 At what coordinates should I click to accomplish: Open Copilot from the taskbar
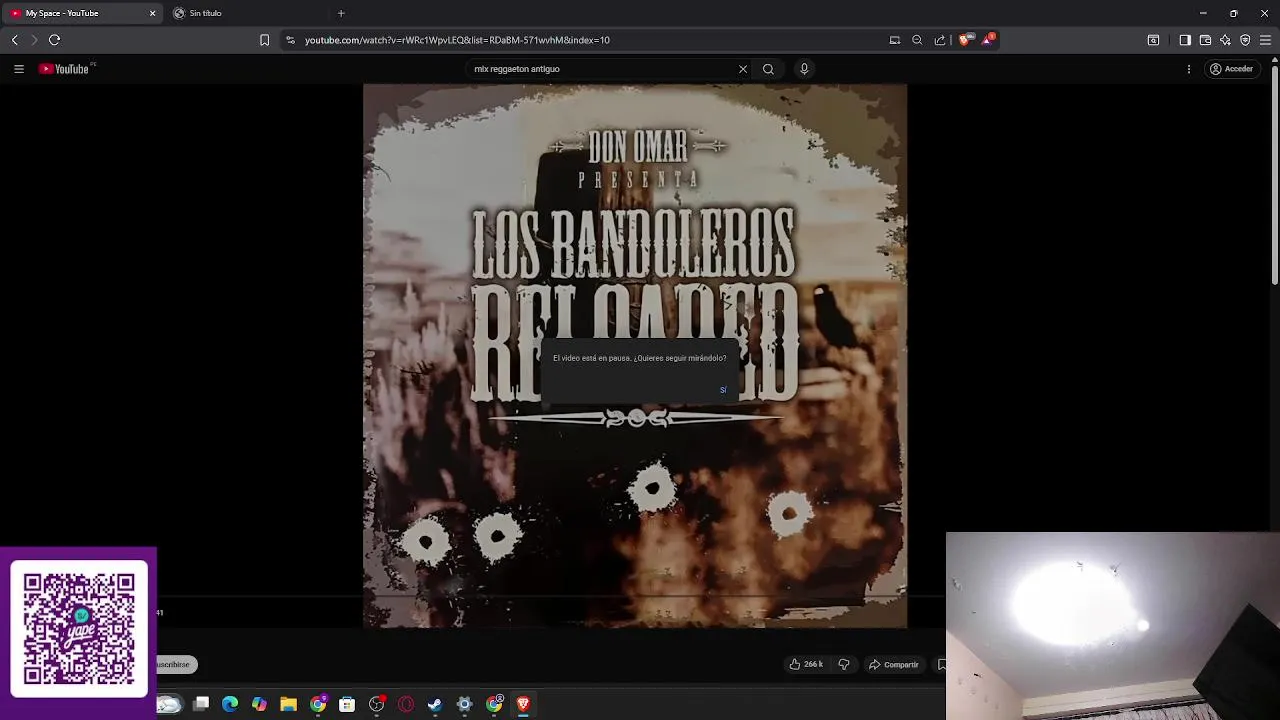(259, 704)
